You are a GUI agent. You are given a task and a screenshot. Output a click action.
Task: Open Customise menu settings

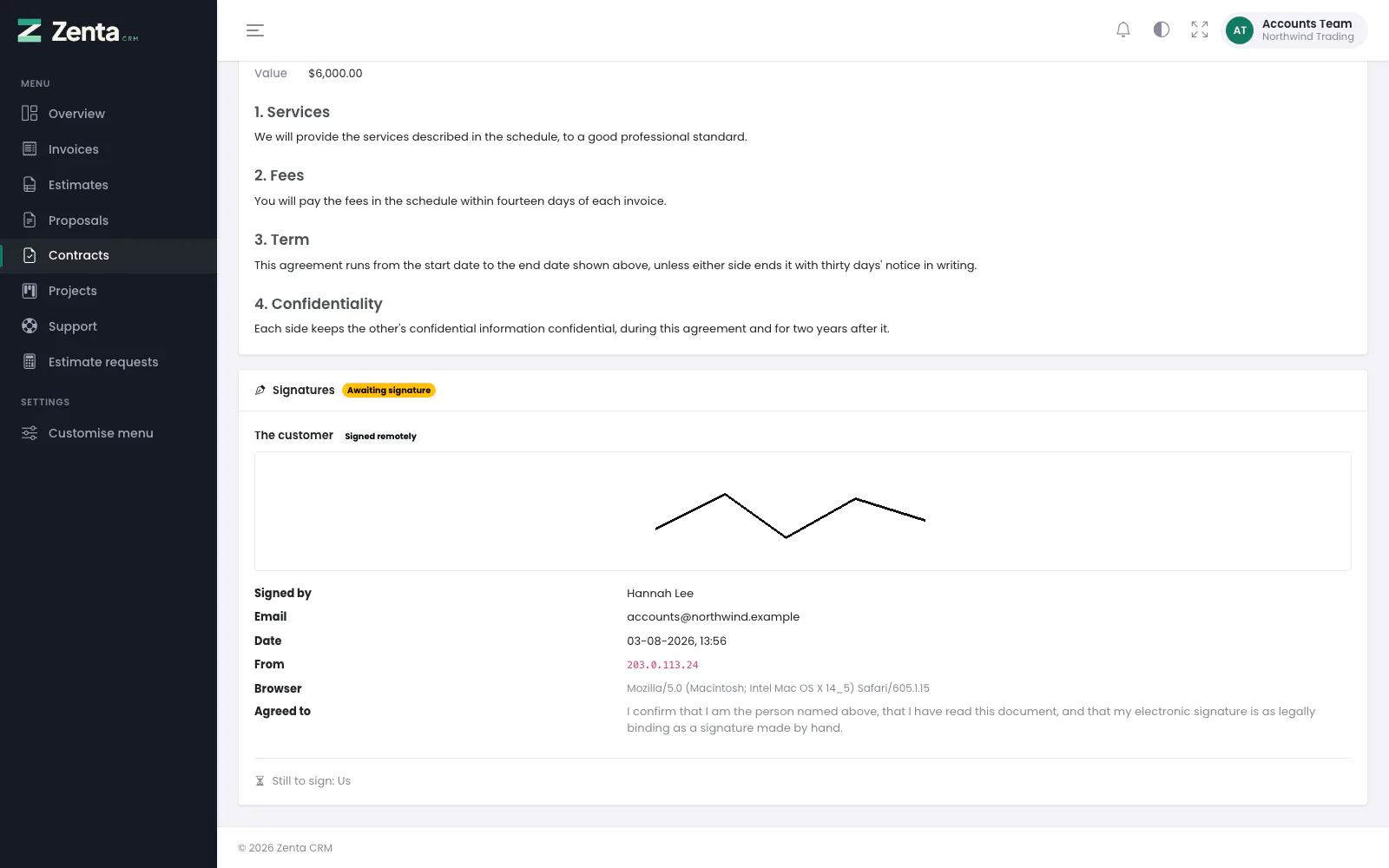pos(109,433)
